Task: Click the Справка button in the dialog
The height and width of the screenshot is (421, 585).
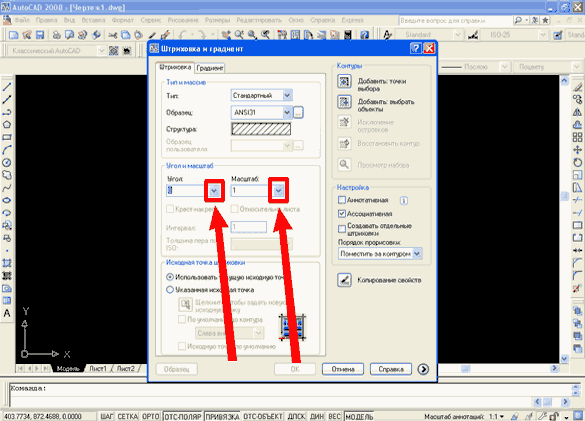Action: pos(391,369)
